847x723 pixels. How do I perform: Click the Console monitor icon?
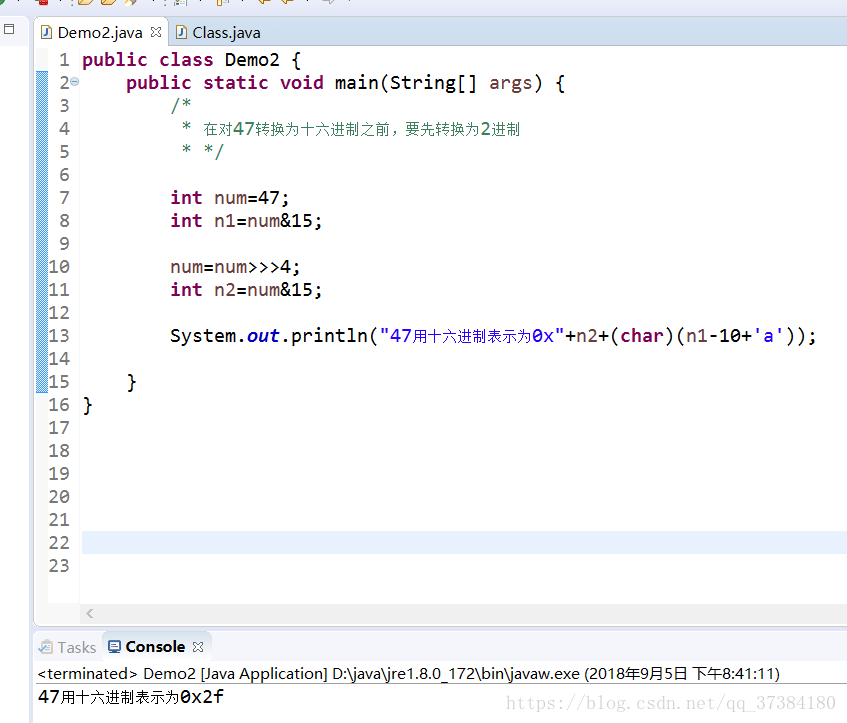(x=114, y=647)
